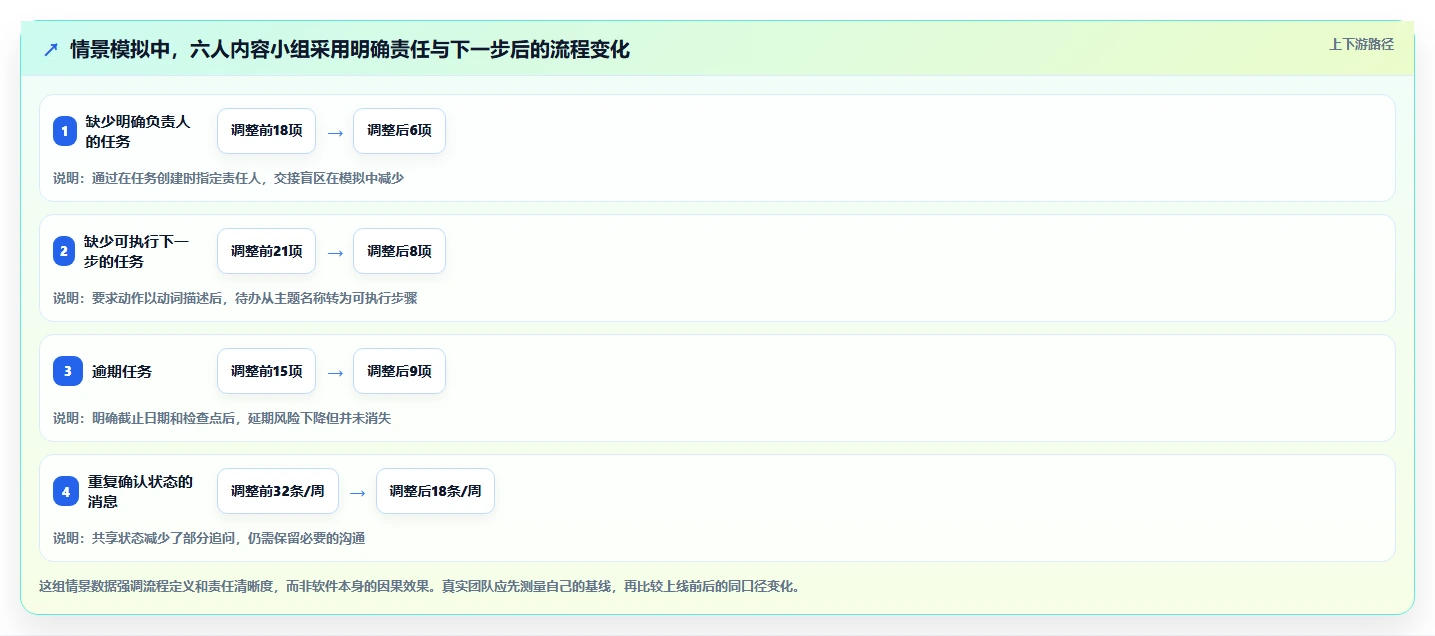Click the 调整前18项 chip
This screenshot has height=636, width=1435.
(266, 131)
